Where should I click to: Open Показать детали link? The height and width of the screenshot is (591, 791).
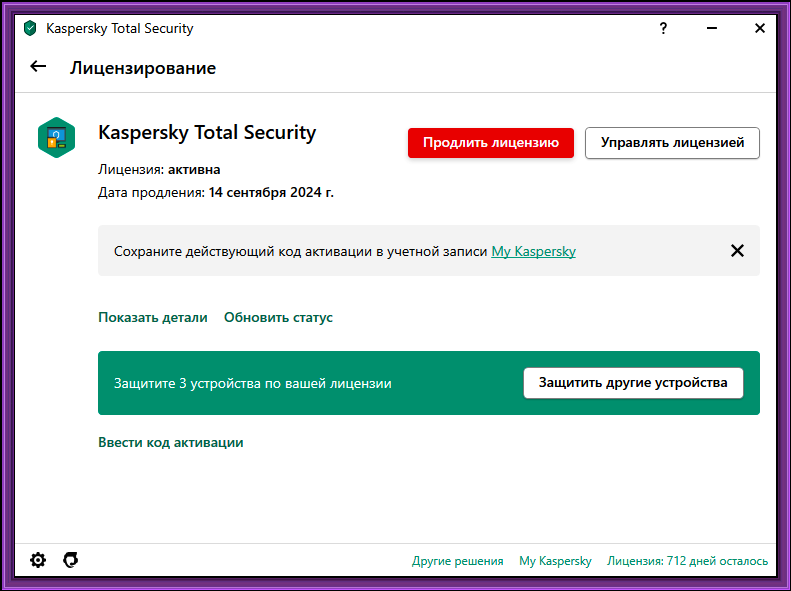click(x=153, y=317)
